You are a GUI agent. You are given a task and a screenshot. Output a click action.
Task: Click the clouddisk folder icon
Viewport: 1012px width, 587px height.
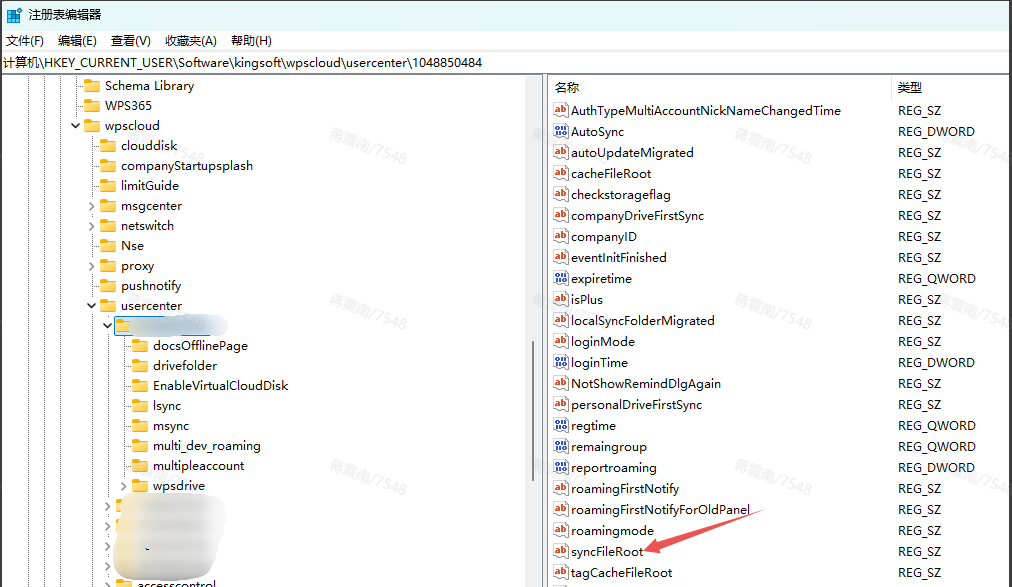point(108,146)
